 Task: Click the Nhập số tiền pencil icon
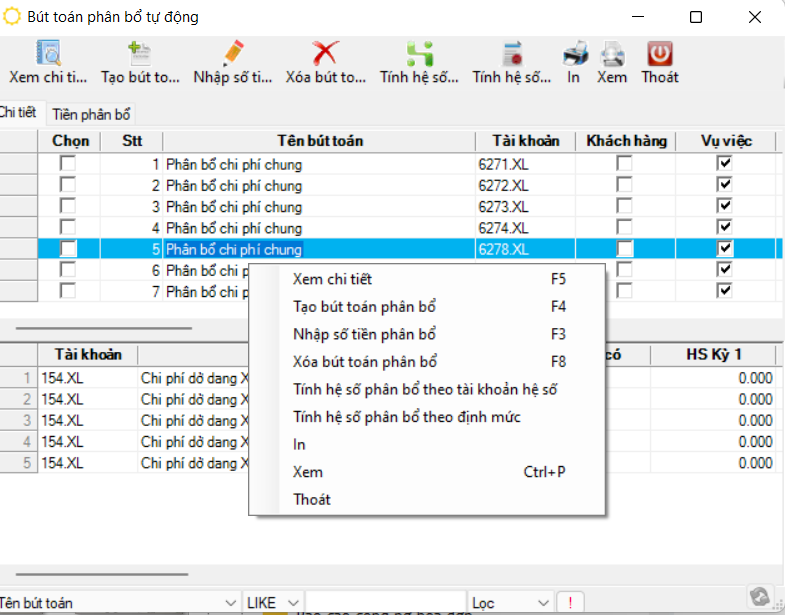tap(232, 54)
